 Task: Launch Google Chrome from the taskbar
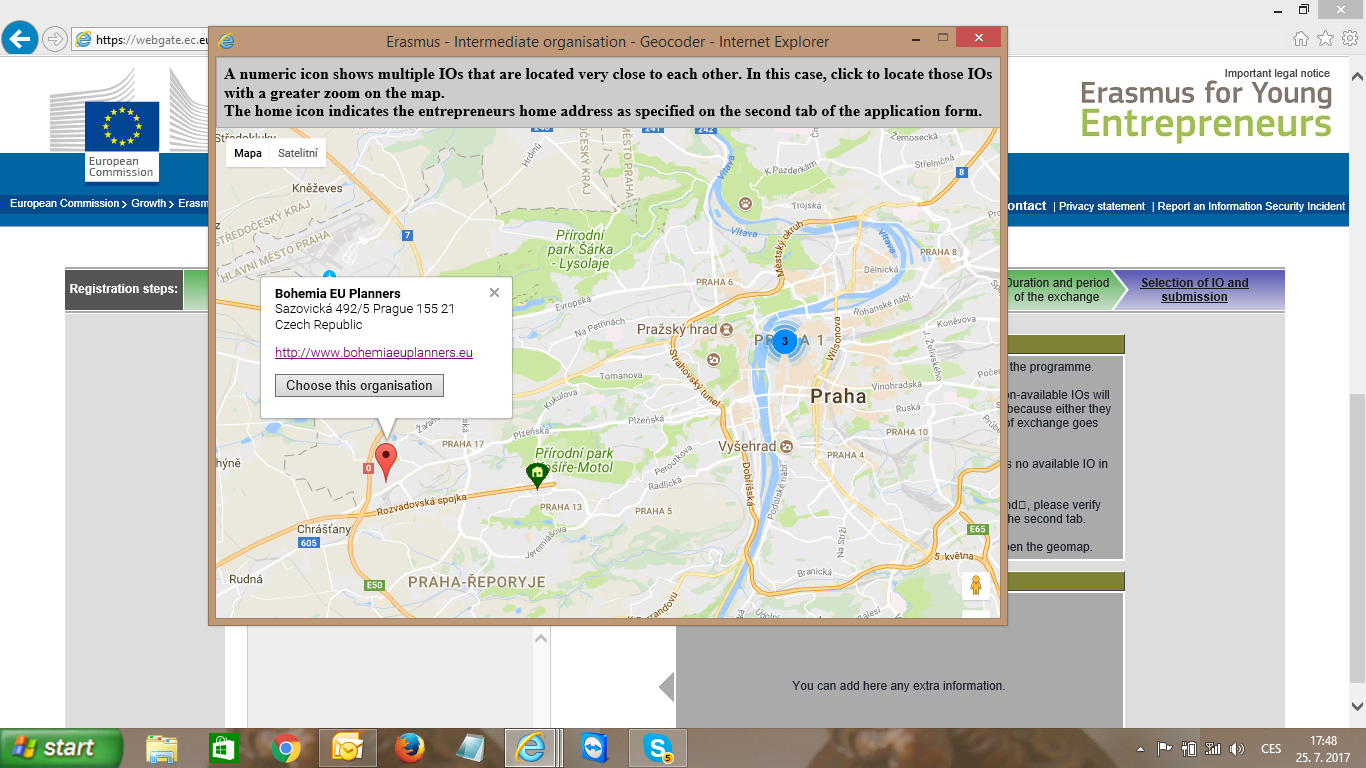pyautogui.click(x=286, y=748)
